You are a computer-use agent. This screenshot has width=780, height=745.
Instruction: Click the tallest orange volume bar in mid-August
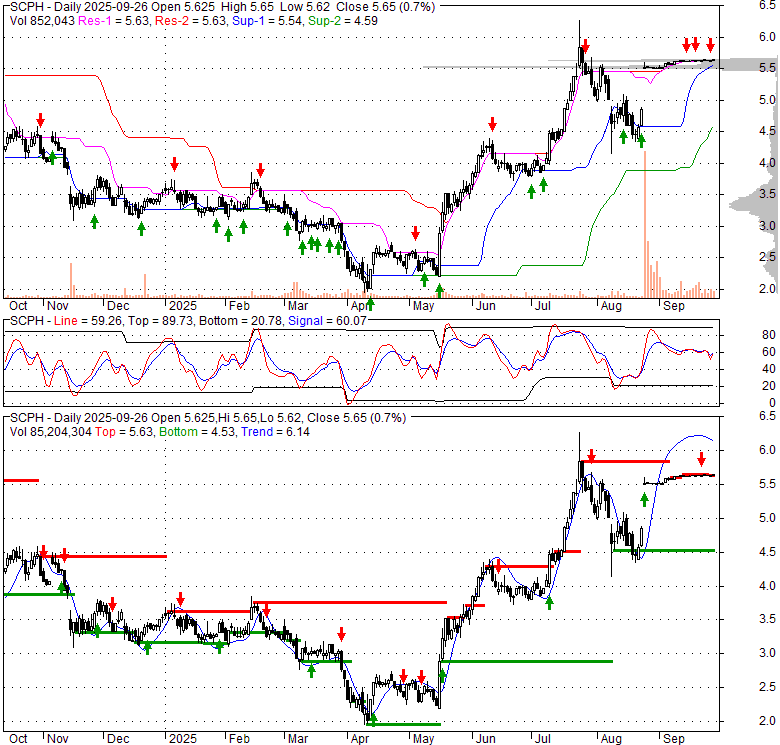[x=645, y=224]
